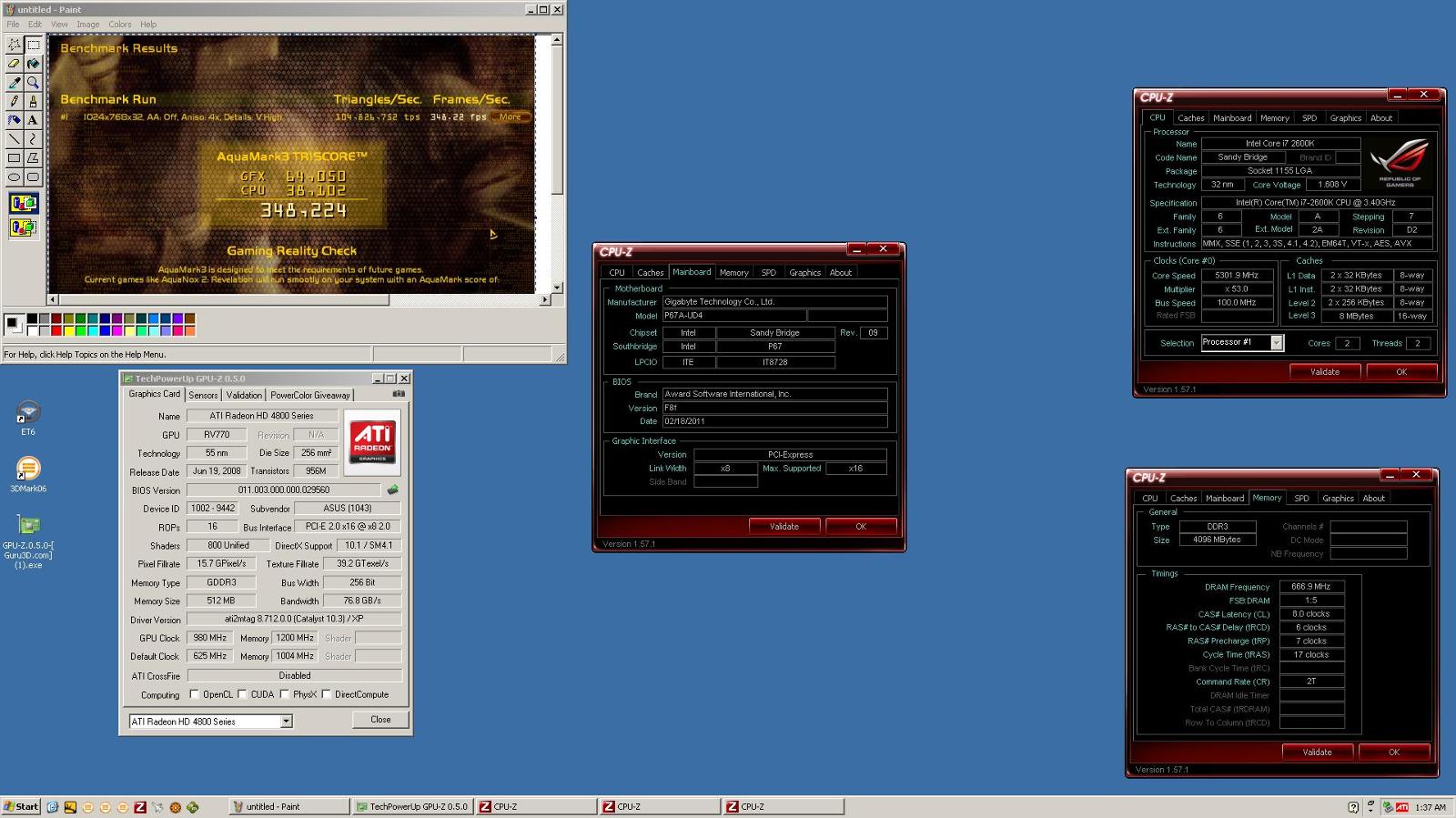This screenshot has width=1456, height=818.
Task: Click Validate in the CPU-Z processor window
Action: 1325,371
